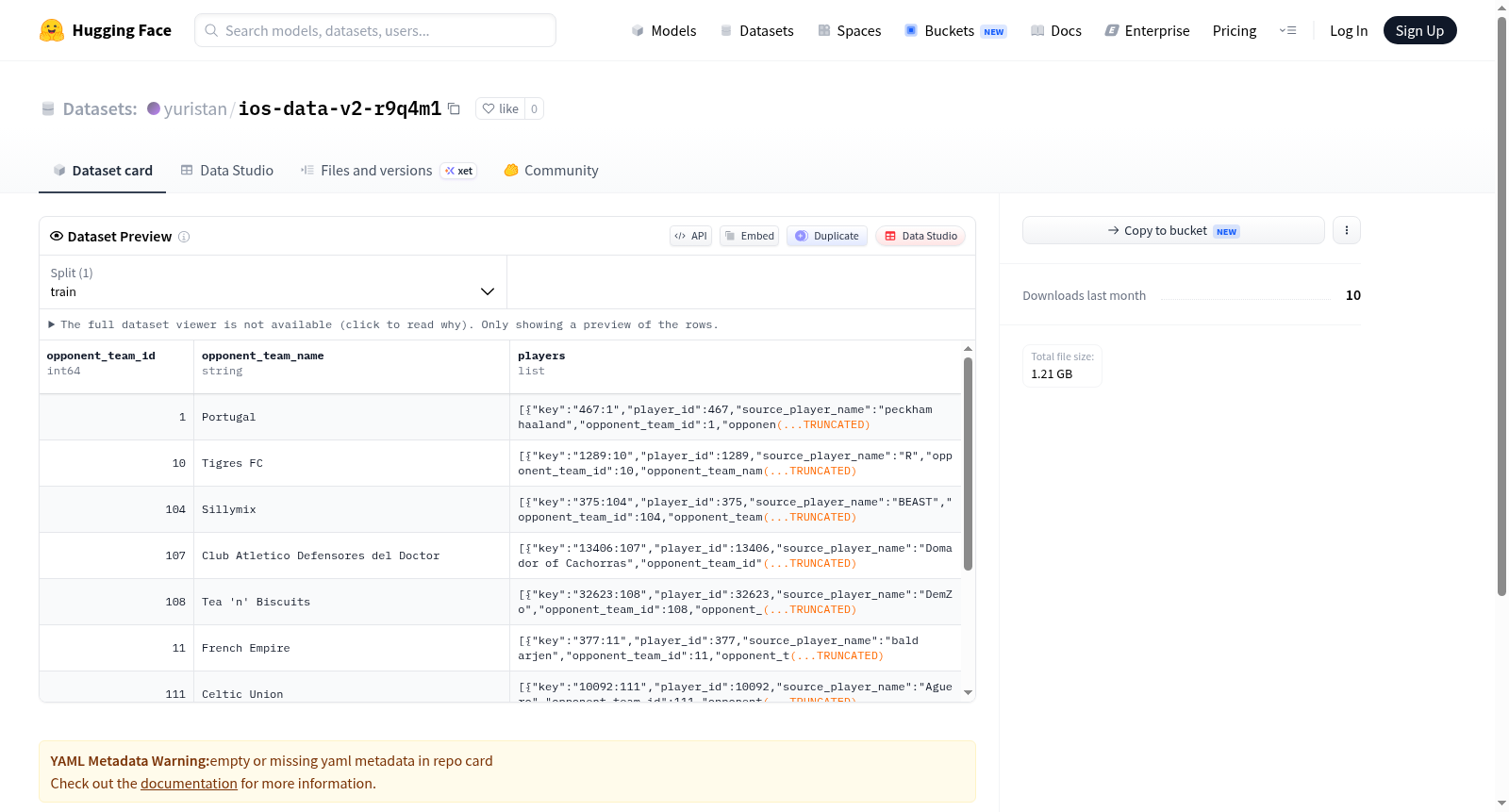This screenshot has height=812, width=1509.
Task: Select the Celtic Union cell
Action: pyautogui.click(x=352, y=687)
